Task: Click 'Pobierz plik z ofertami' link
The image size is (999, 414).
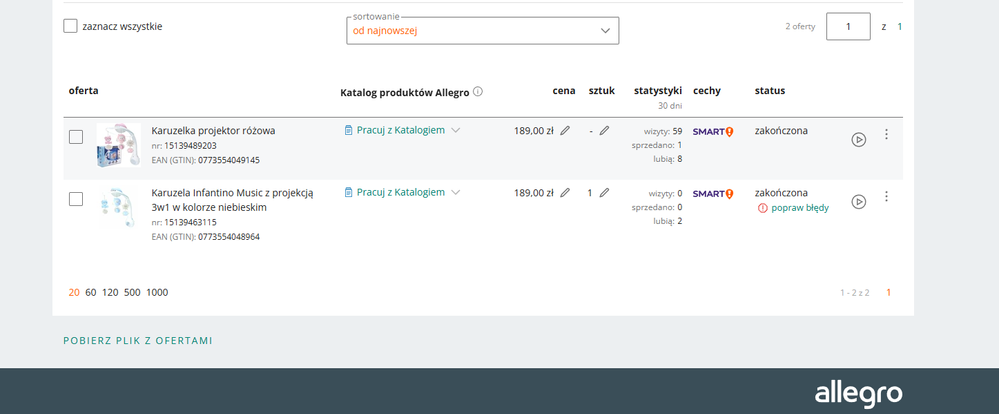Action: [138, 341]
